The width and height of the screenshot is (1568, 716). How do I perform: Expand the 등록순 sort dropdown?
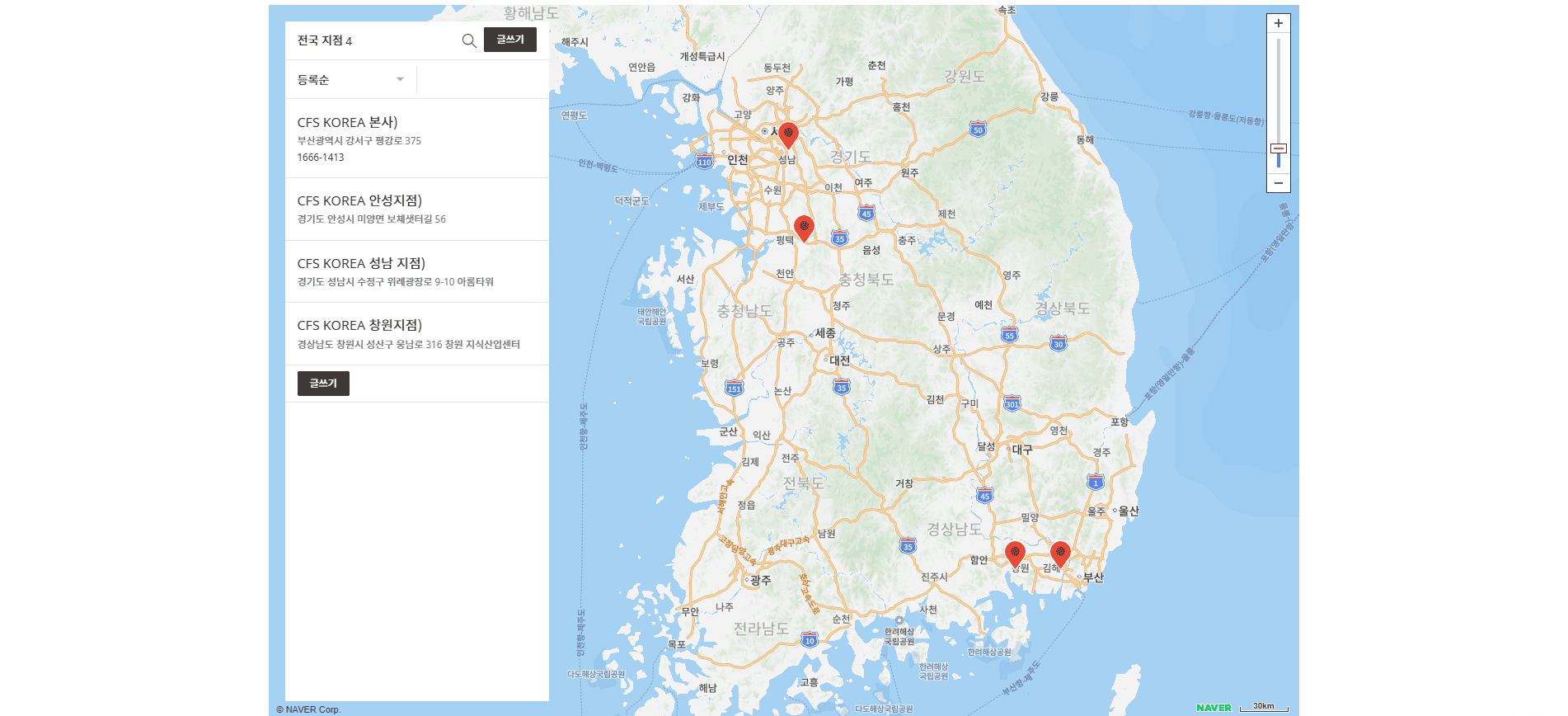tap(351, 80)
